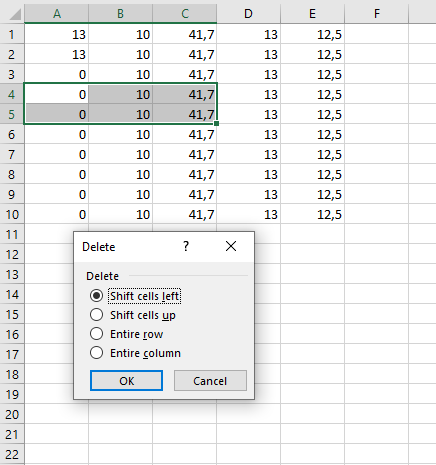
Task: Confirm deletion with the OK button
Action: pyautogui.click(x=126, y=380)
